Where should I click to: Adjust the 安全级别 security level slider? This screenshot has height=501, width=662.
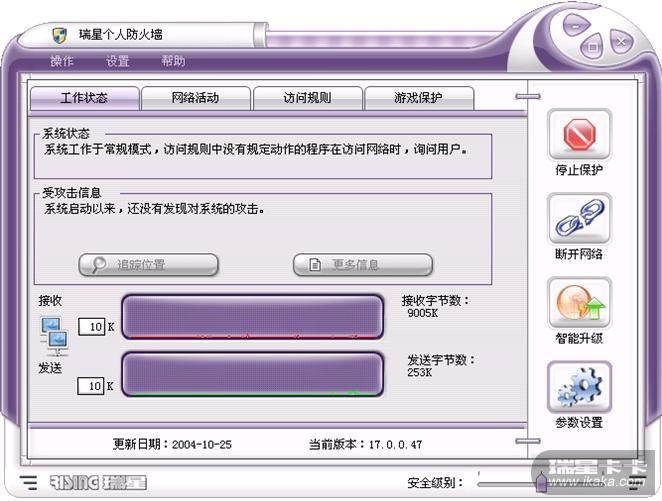click(x=542, y=482)
